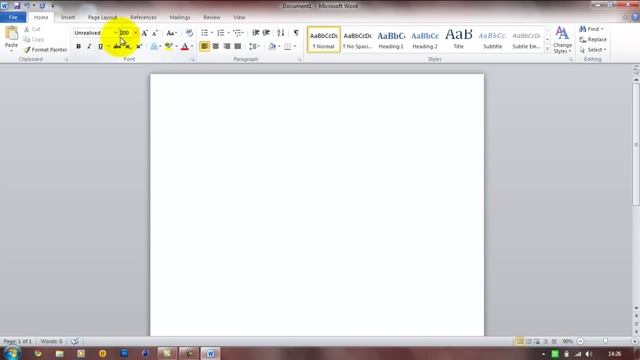Save document from Quick Access Toolbar
640x360 pixels.
pyautogui.click(x=17, y=6)
